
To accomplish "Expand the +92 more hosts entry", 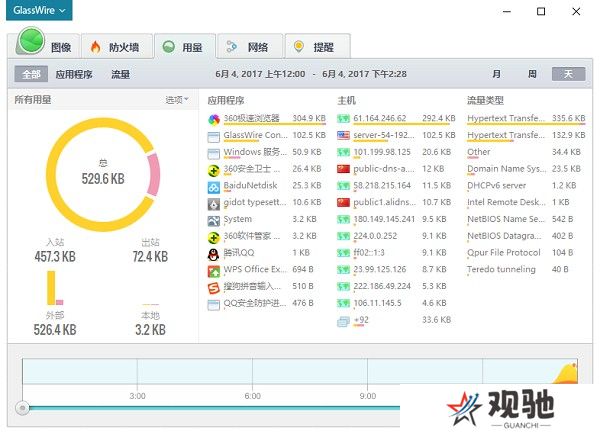I will [x=394, y=320].
